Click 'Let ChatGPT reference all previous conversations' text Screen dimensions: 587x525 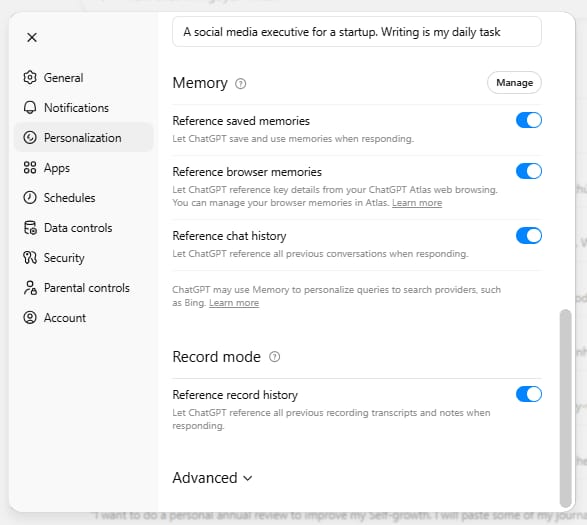(320, 254)
